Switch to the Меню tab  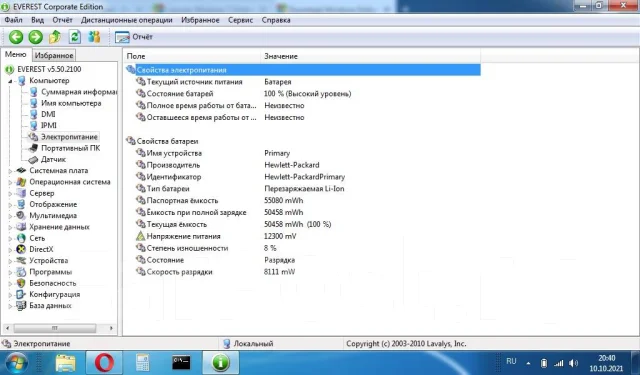tap(16, 54)
